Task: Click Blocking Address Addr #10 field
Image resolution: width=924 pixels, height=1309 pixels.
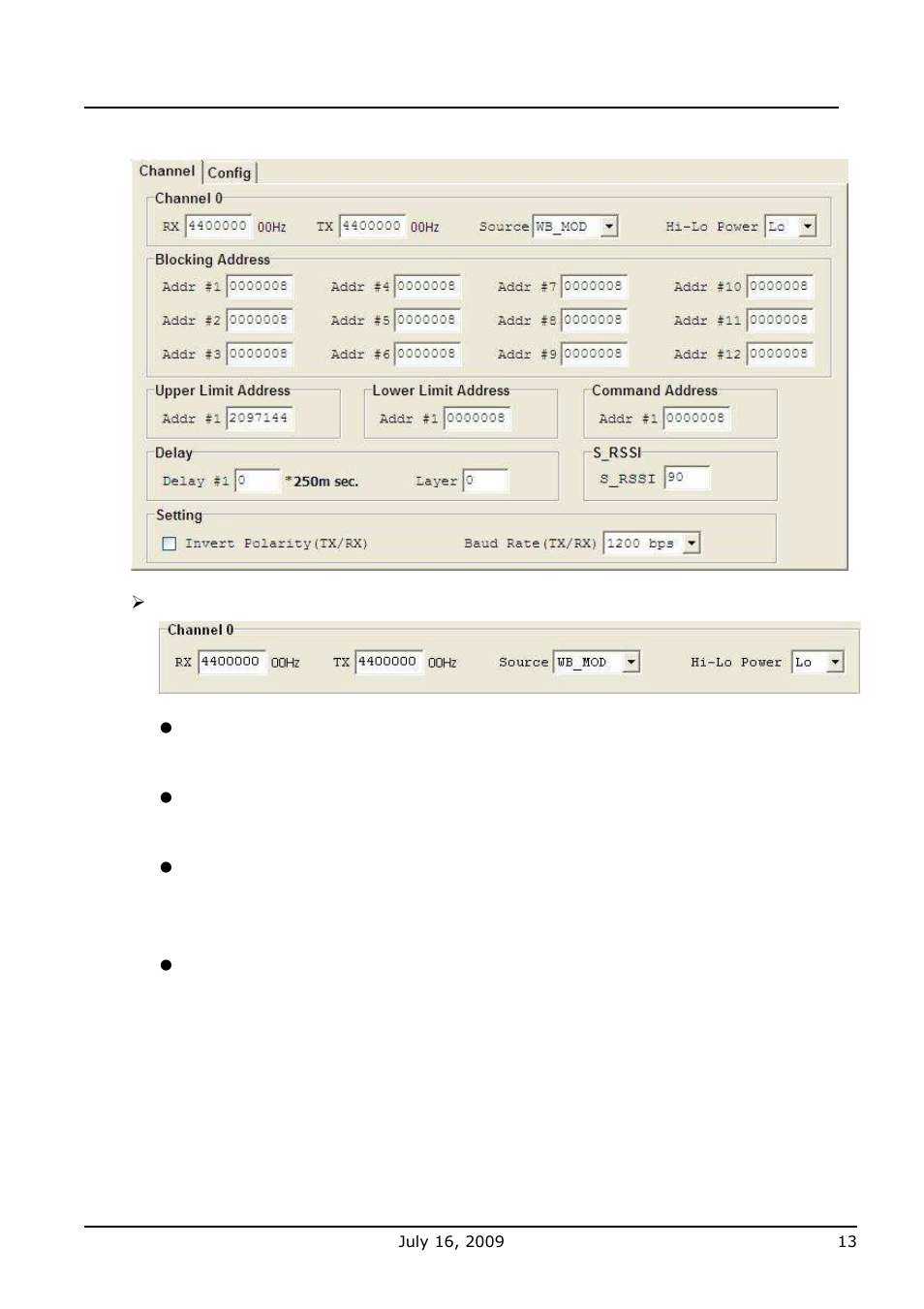Action: click(780, 287)
